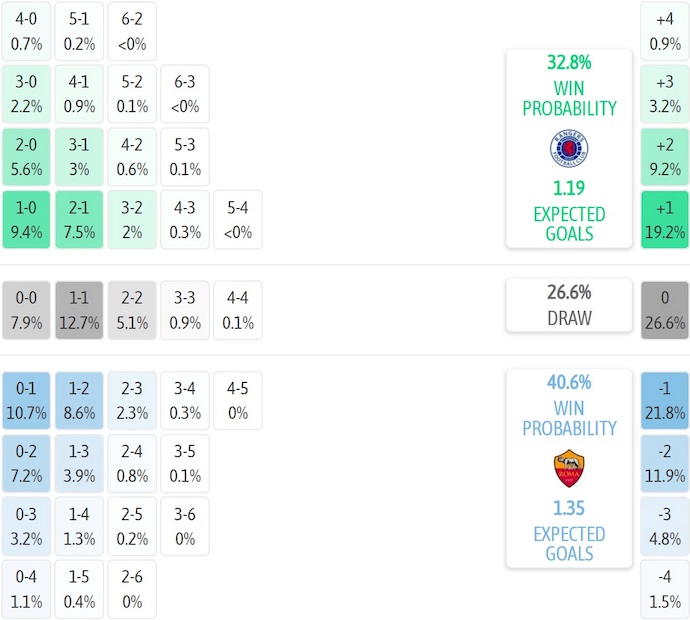Click the 40.6% win probability text
Screen dimensions: 690x620
(569, 382)
